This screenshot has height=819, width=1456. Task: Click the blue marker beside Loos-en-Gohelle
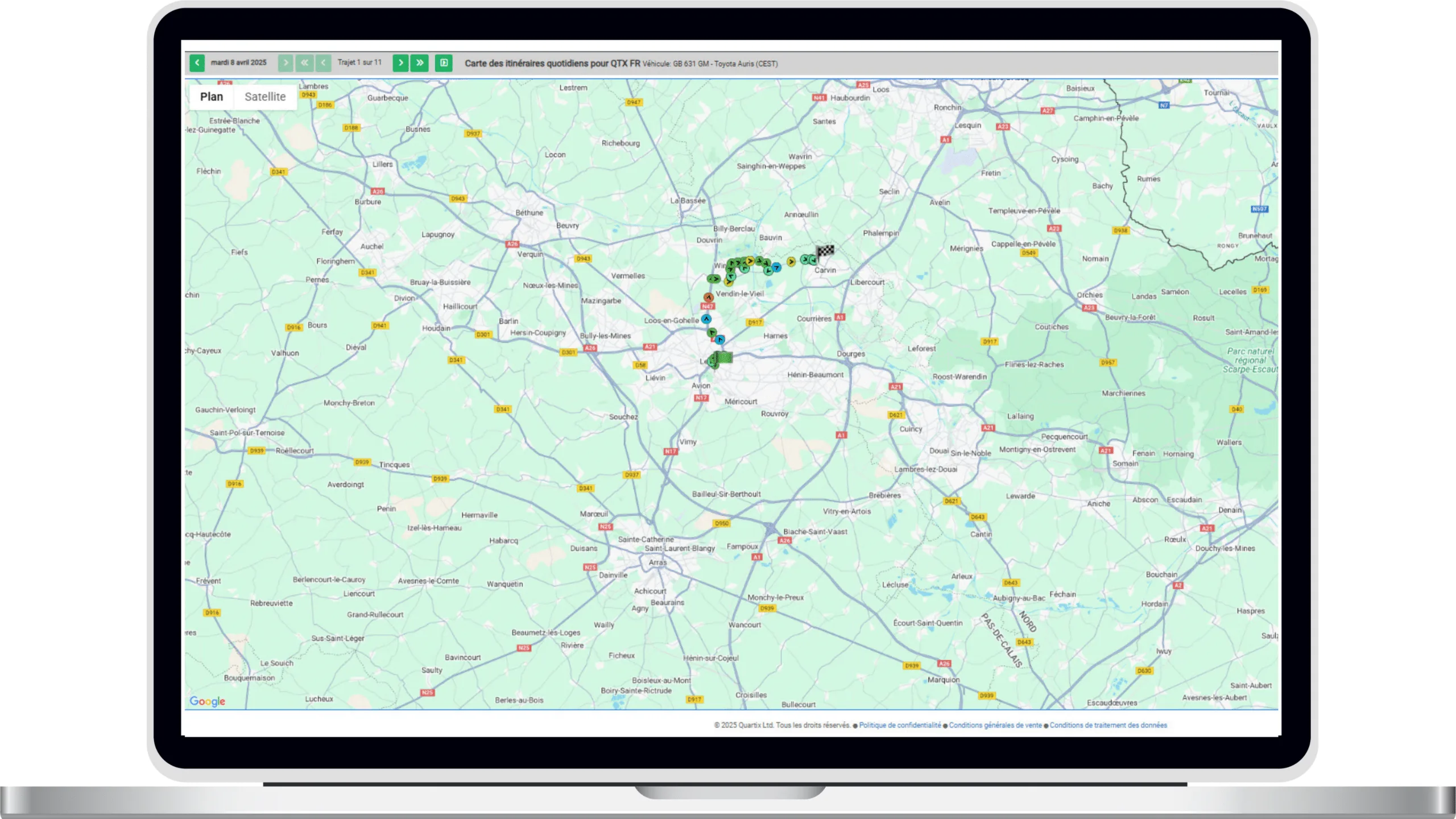706,319
